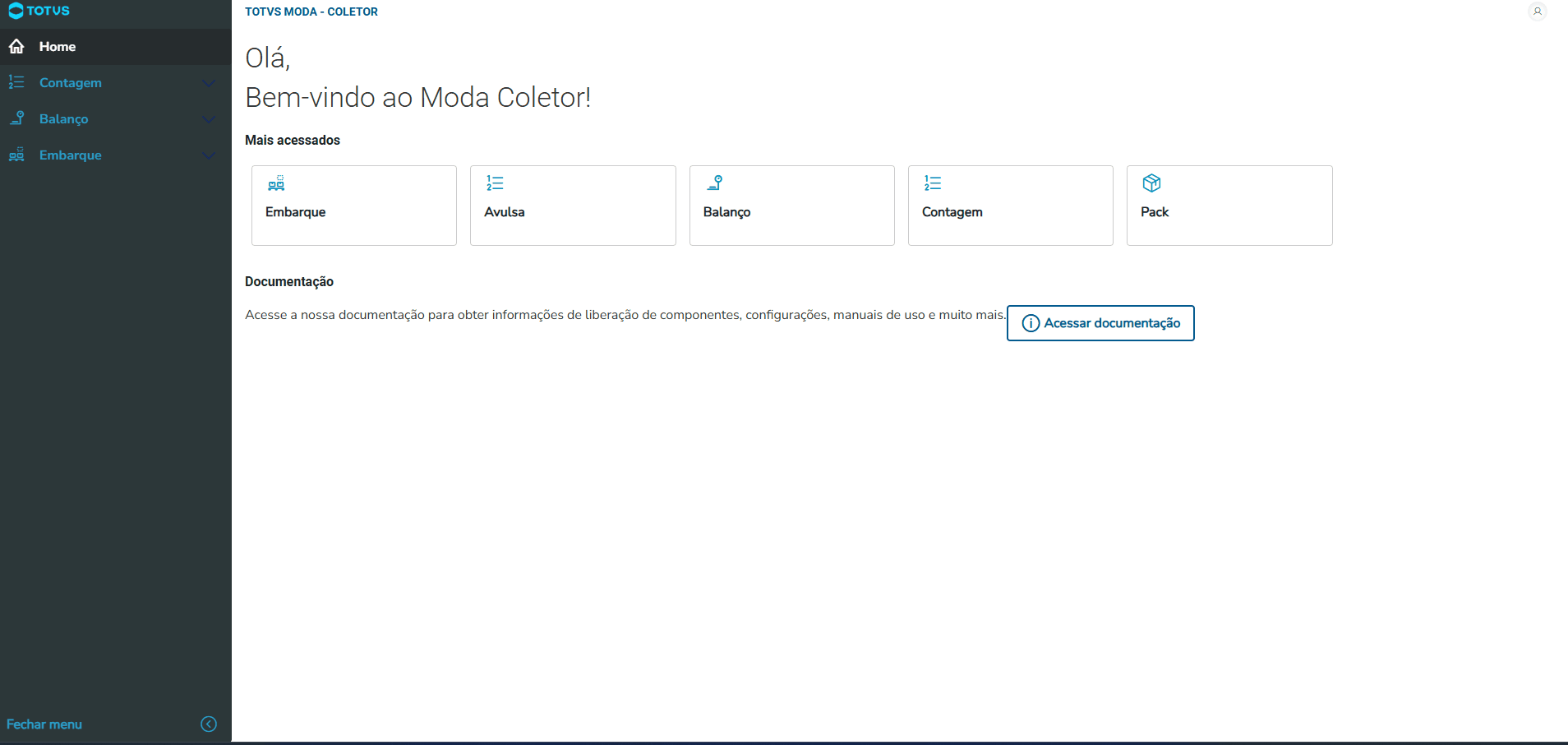Click the Home house icon
The width and height of the screenshot is (1568, 745).
(16, 47)
